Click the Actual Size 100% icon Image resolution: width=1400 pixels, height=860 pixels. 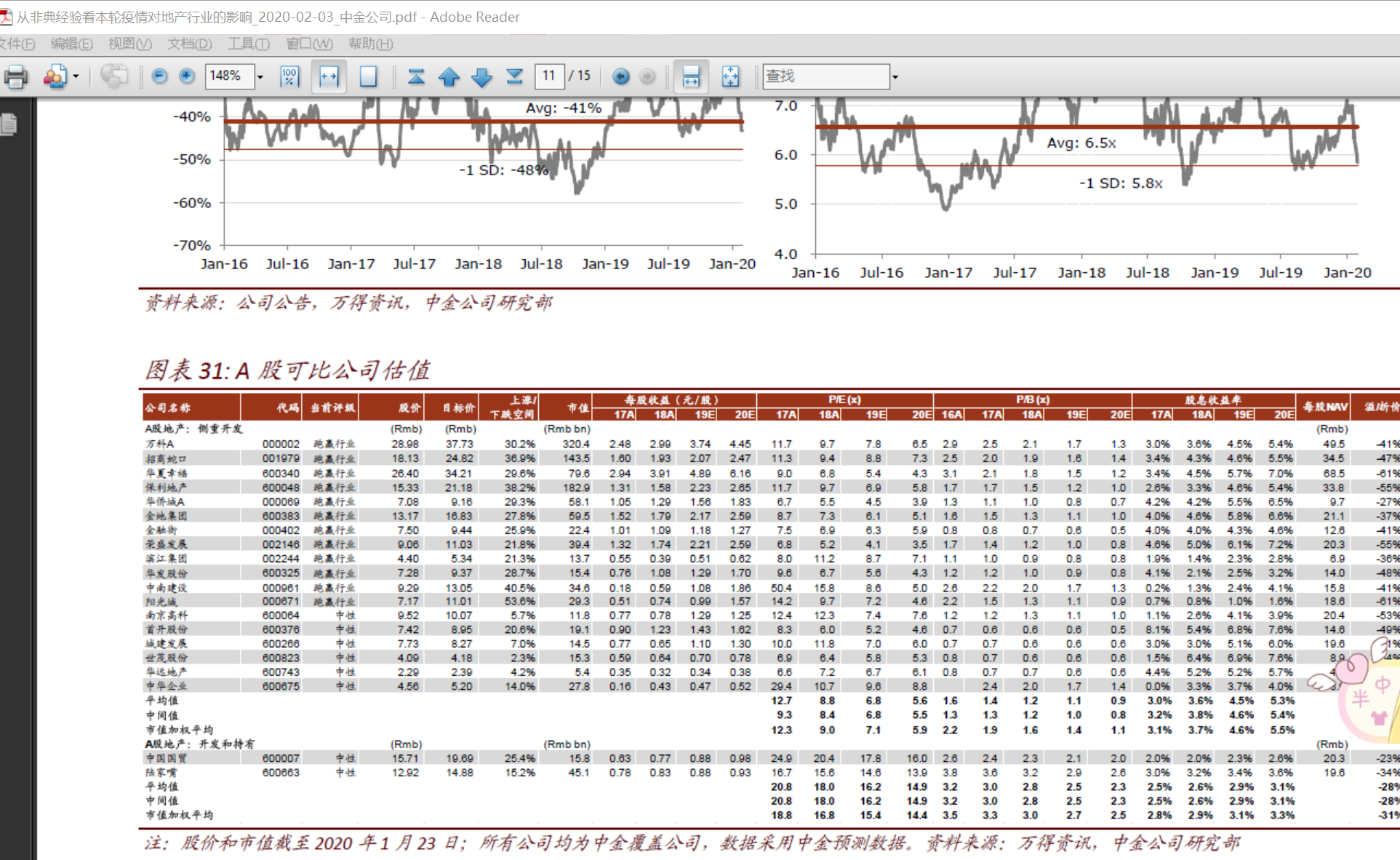289,76
